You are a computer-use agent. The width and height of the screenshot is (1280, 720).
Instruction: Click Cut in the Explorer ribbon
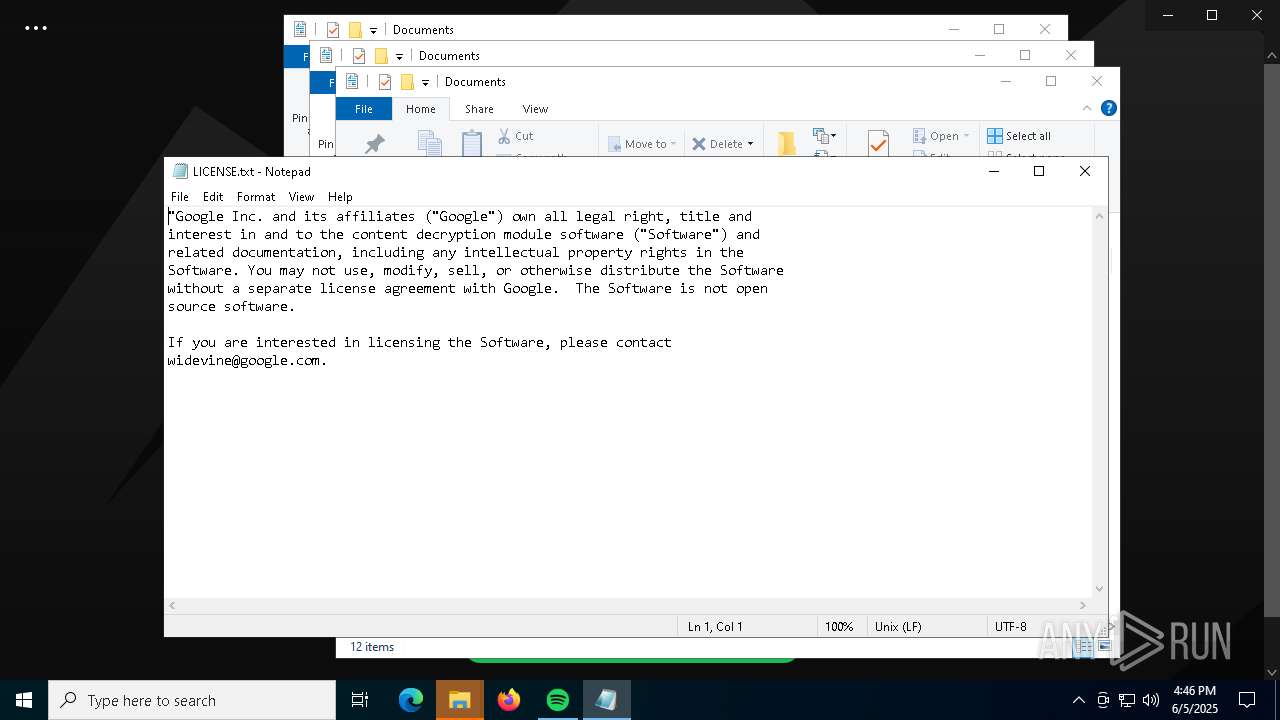(516, 136)
